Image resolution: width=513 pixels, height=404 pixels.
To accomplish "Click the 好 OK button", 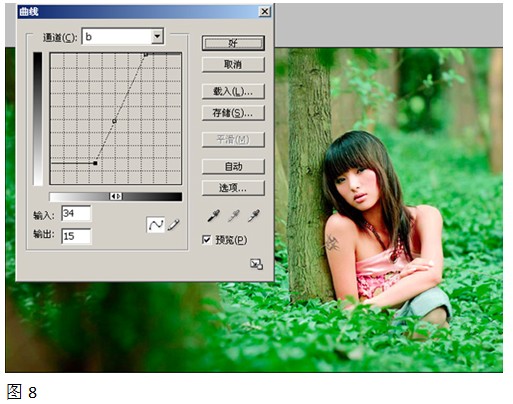I will click(233, 43).
